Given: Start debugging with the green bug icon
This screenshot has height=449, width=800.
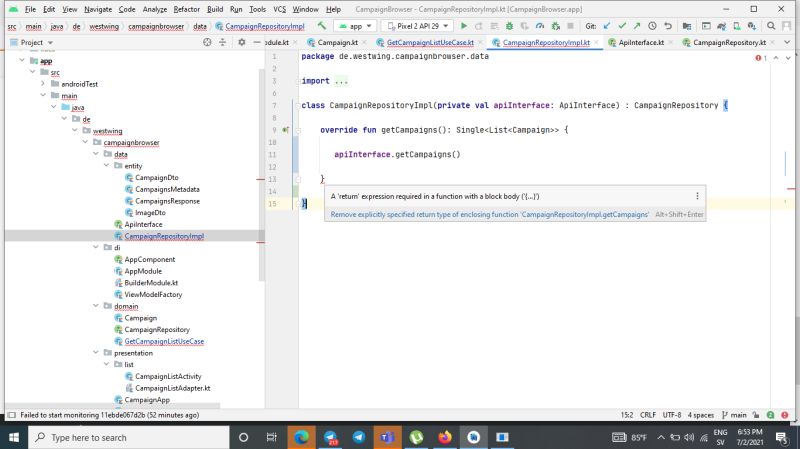Looking at the screenshot, I should pyautogui.click(x=509, y=26).
